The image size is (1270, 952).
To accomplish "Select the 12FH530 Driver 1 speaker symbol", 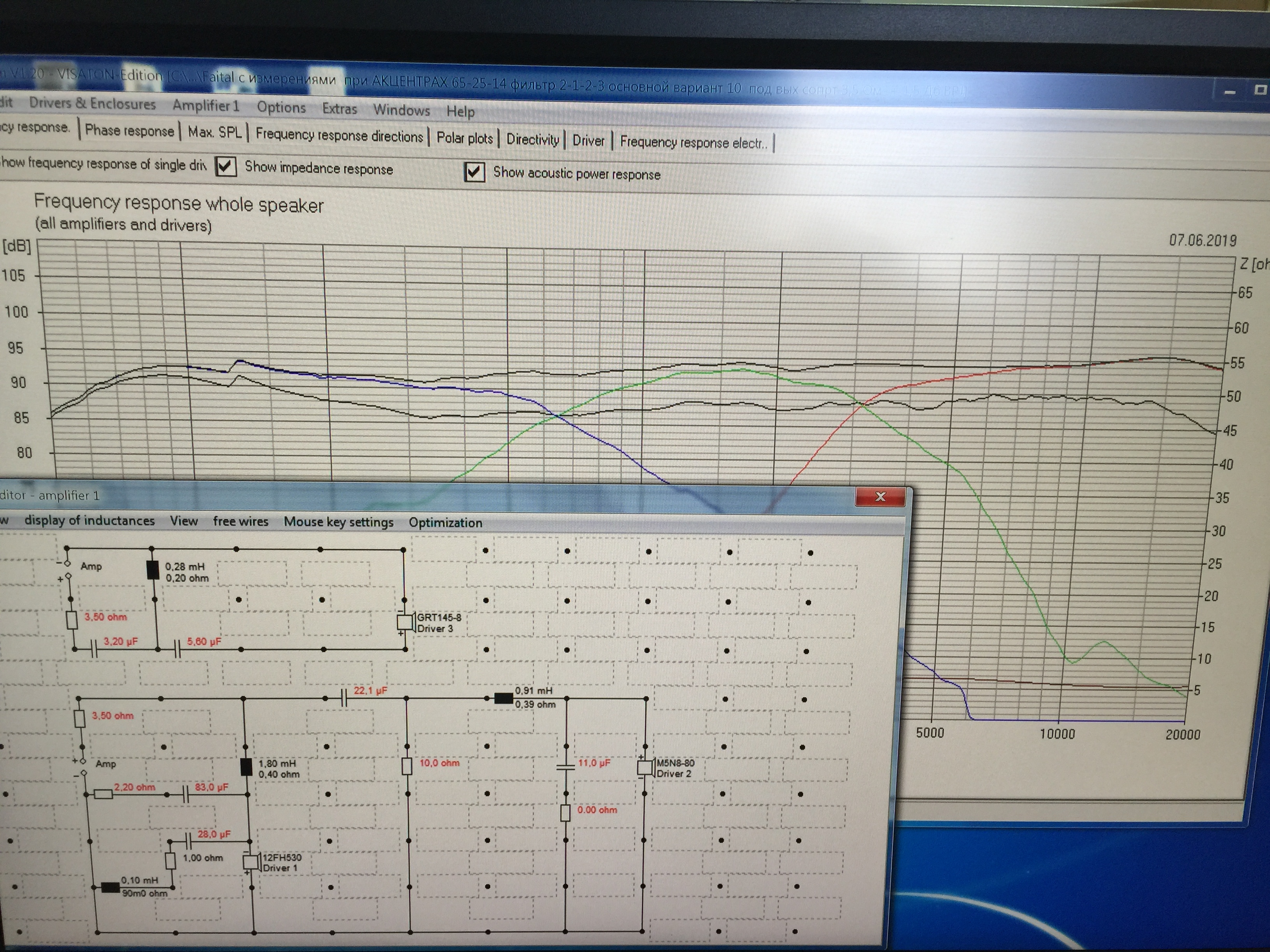I will pos(251,861).
